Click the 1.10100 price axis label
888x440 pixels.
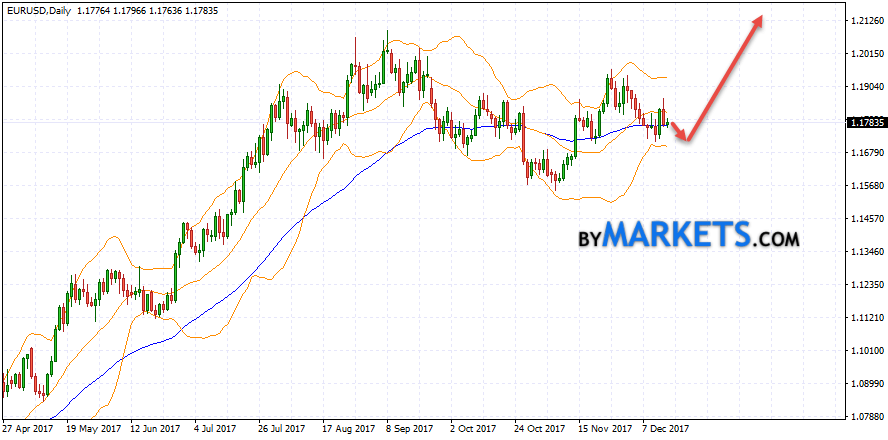click(x=860, y=351)
